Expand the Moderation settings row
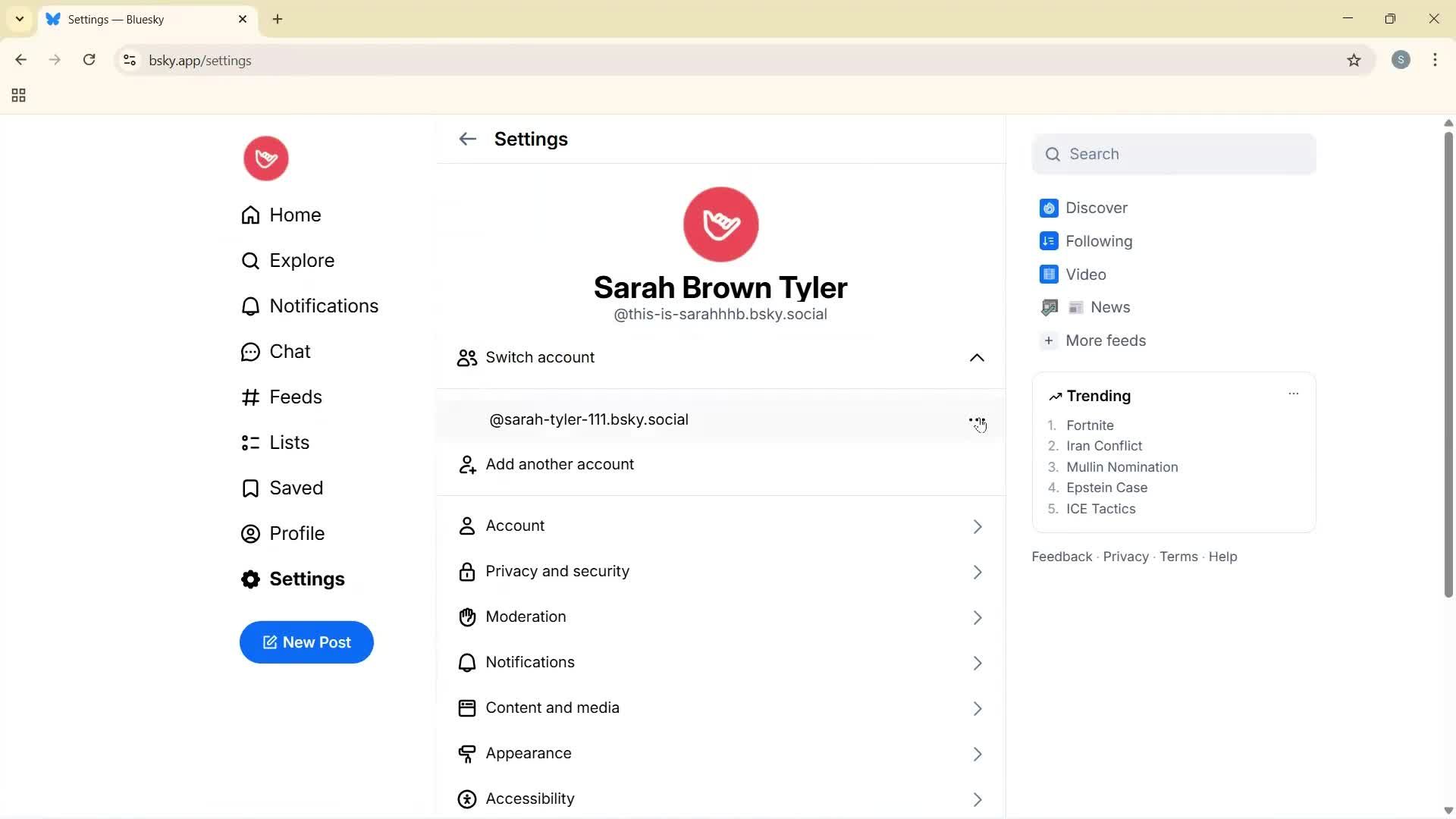Screen dimensions: 1456x819 point(721,617)
